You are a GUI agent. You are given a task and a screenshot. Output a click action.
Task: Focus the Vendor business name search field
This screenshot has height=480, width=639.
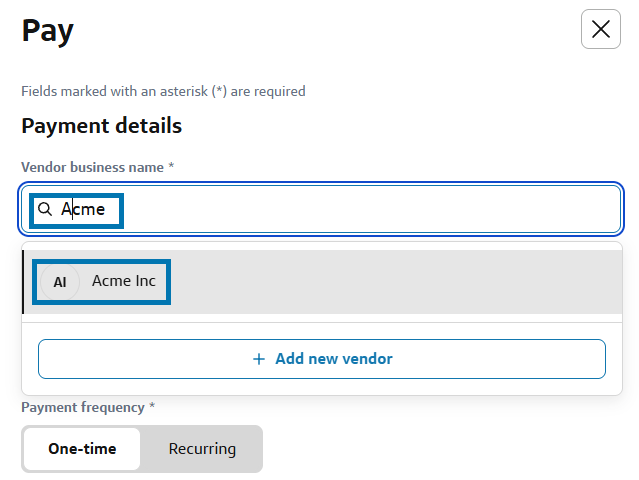(x=321, y=209)
